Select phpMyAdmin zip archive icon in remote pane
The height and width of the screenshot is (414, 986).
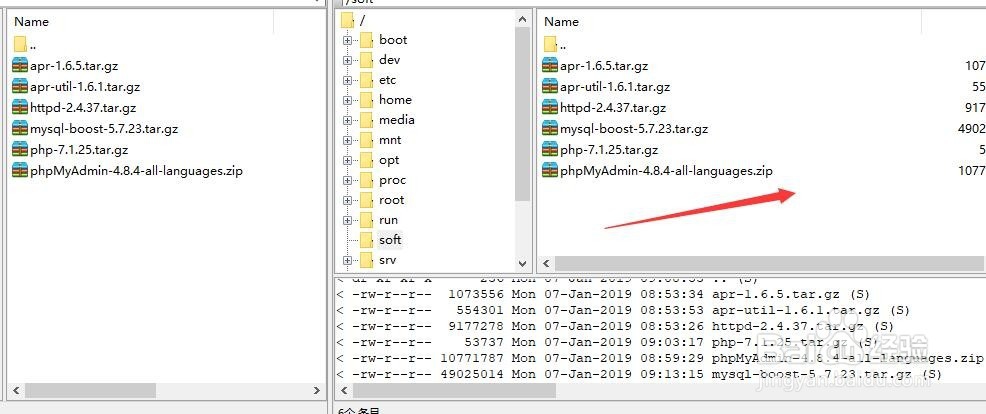click(550, 171)
